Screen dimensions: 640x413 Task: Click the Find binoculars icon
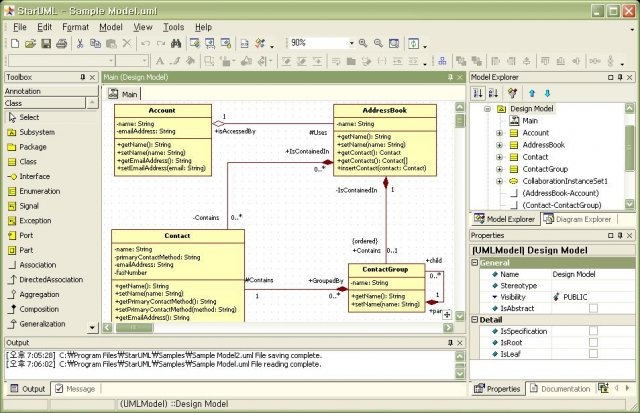[x=176, y=43]
